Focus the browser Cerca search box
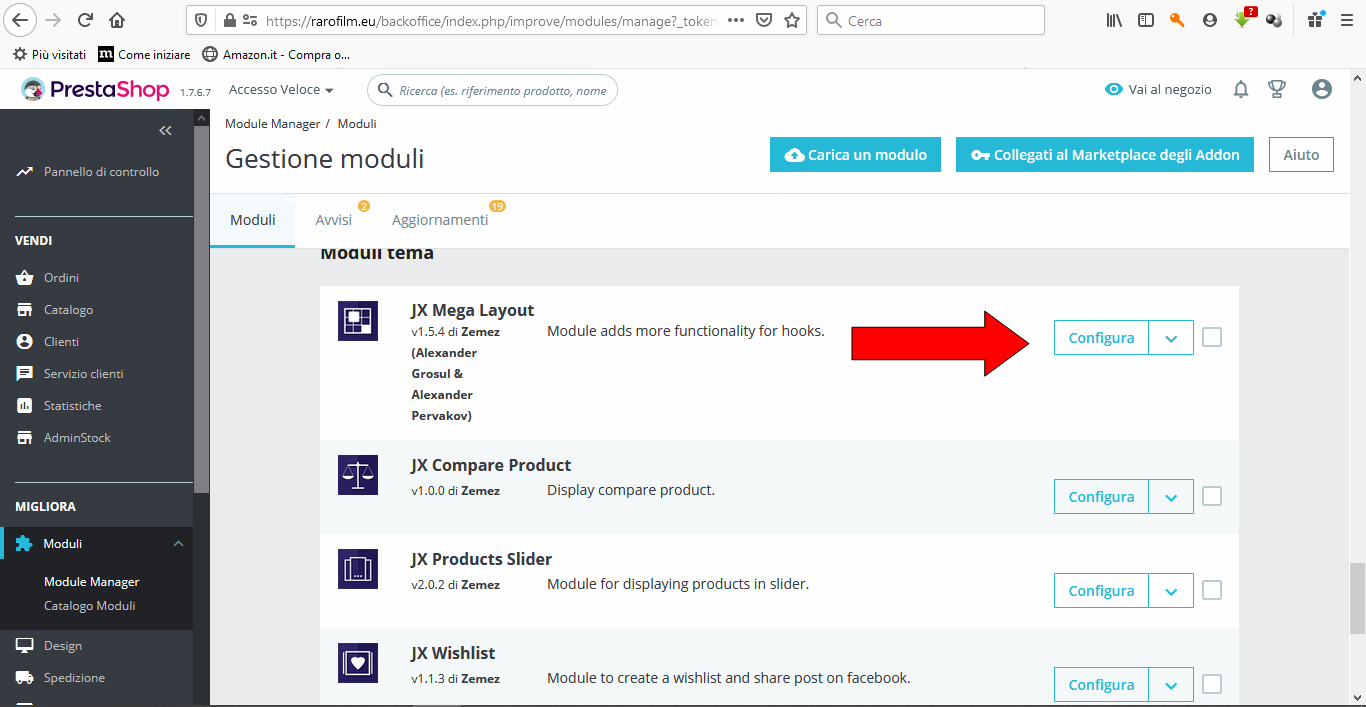The width and height of the screenshot is (1366, 707). coord(930,20)
